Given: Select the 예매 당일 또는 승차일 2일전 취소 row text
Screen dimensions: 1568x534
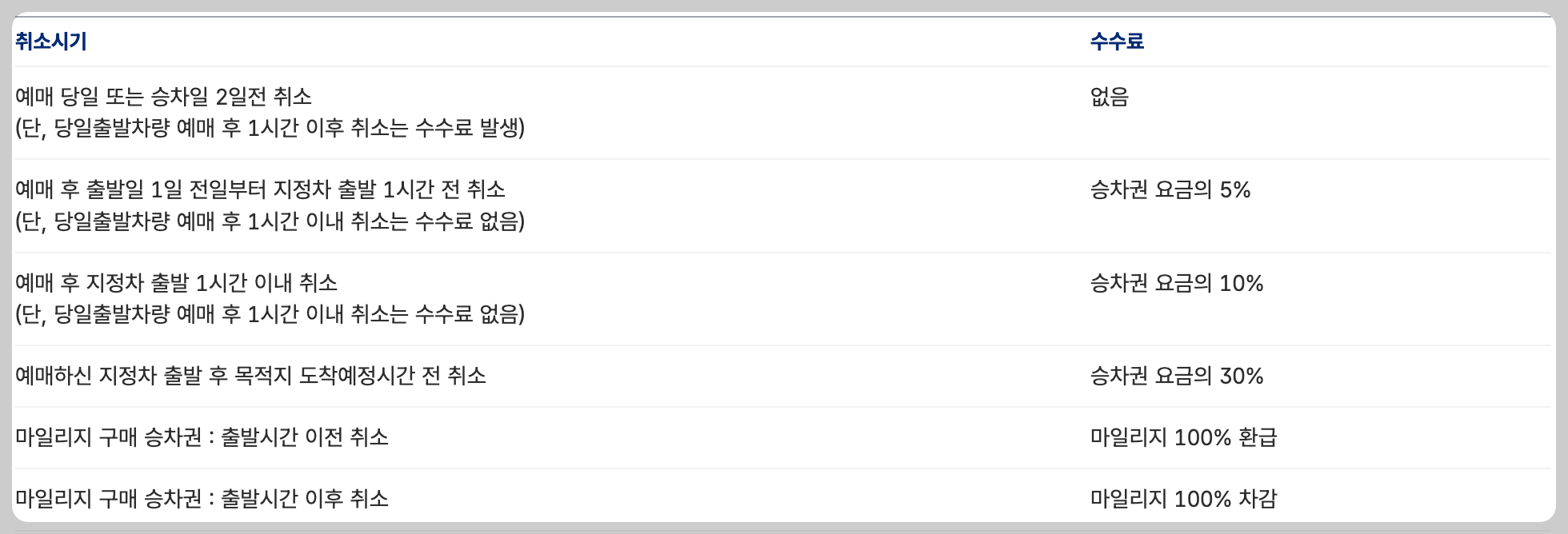Looking at the screenshot, I should coord(163,97).
